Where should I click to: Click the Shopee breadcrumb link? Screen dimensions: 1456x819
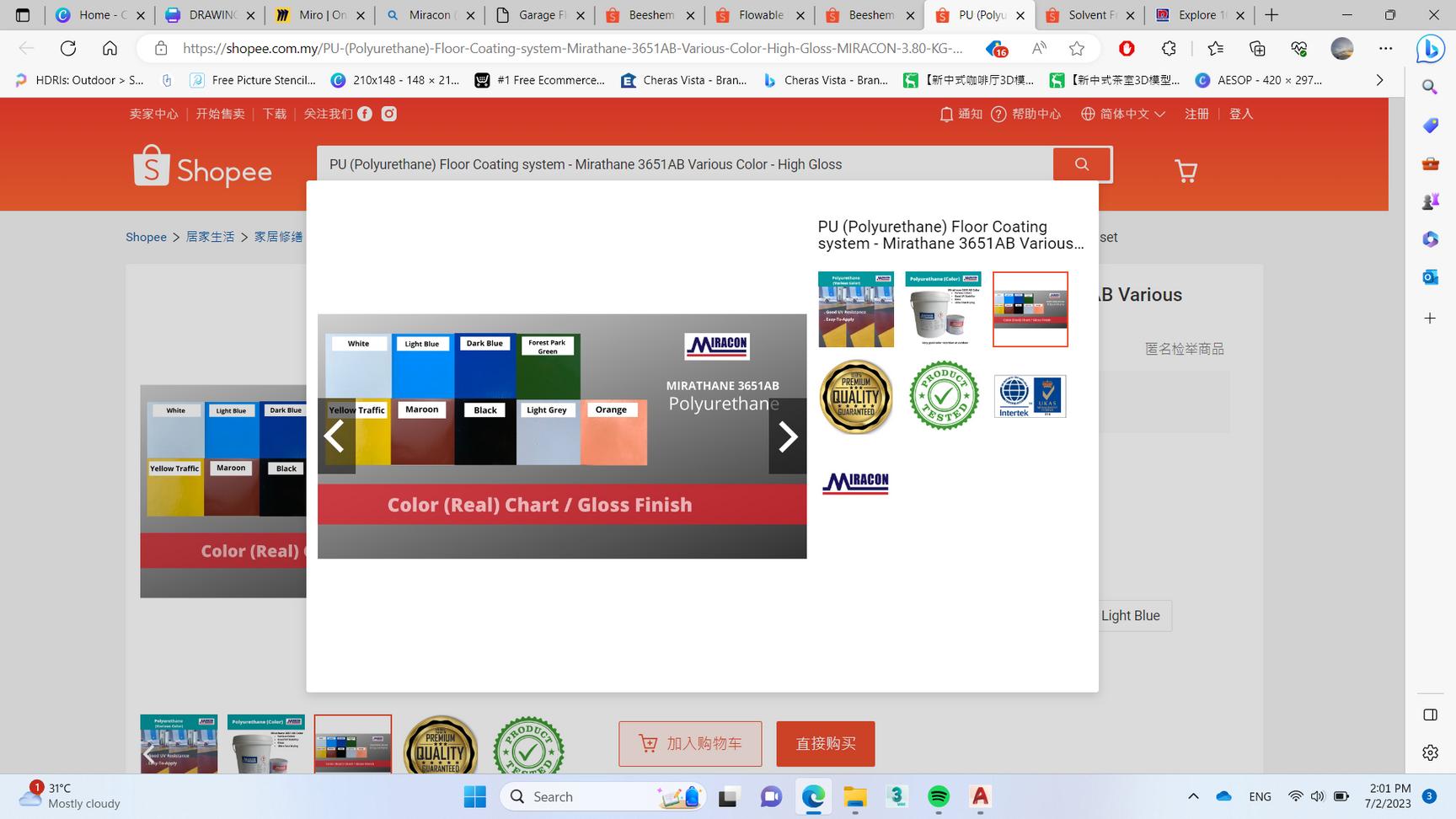[146, 237]
